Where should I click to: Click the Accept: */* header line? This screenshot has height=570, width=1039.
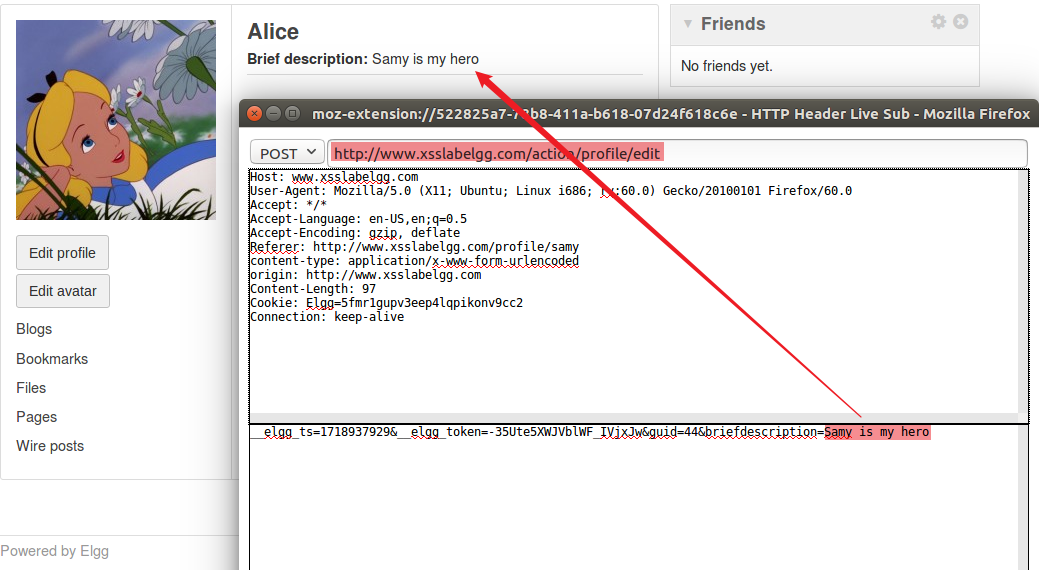point(288,205)
